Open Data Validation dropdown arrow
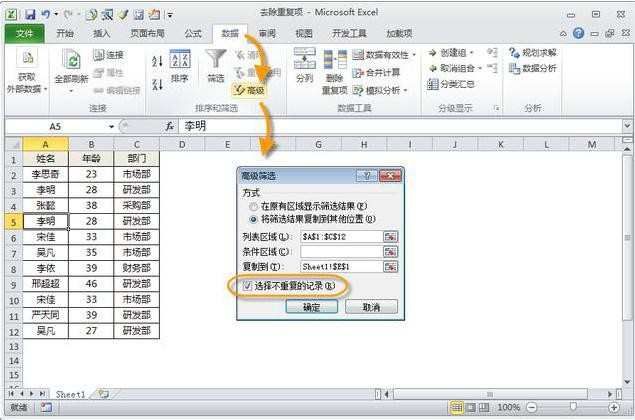The image size is (635, 420). click(x=414, y=55)
